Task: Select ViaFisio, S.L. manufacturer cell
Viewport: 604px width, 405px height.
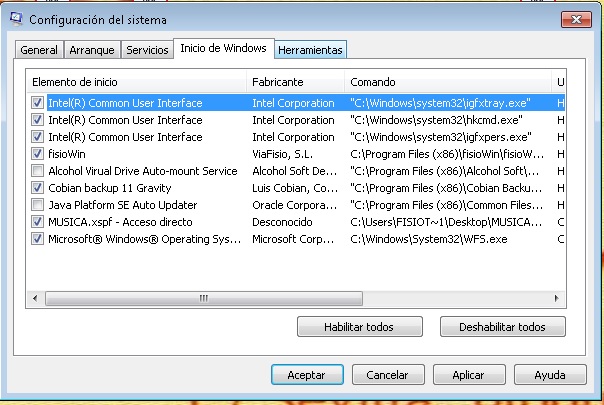Action: (282, 154)
